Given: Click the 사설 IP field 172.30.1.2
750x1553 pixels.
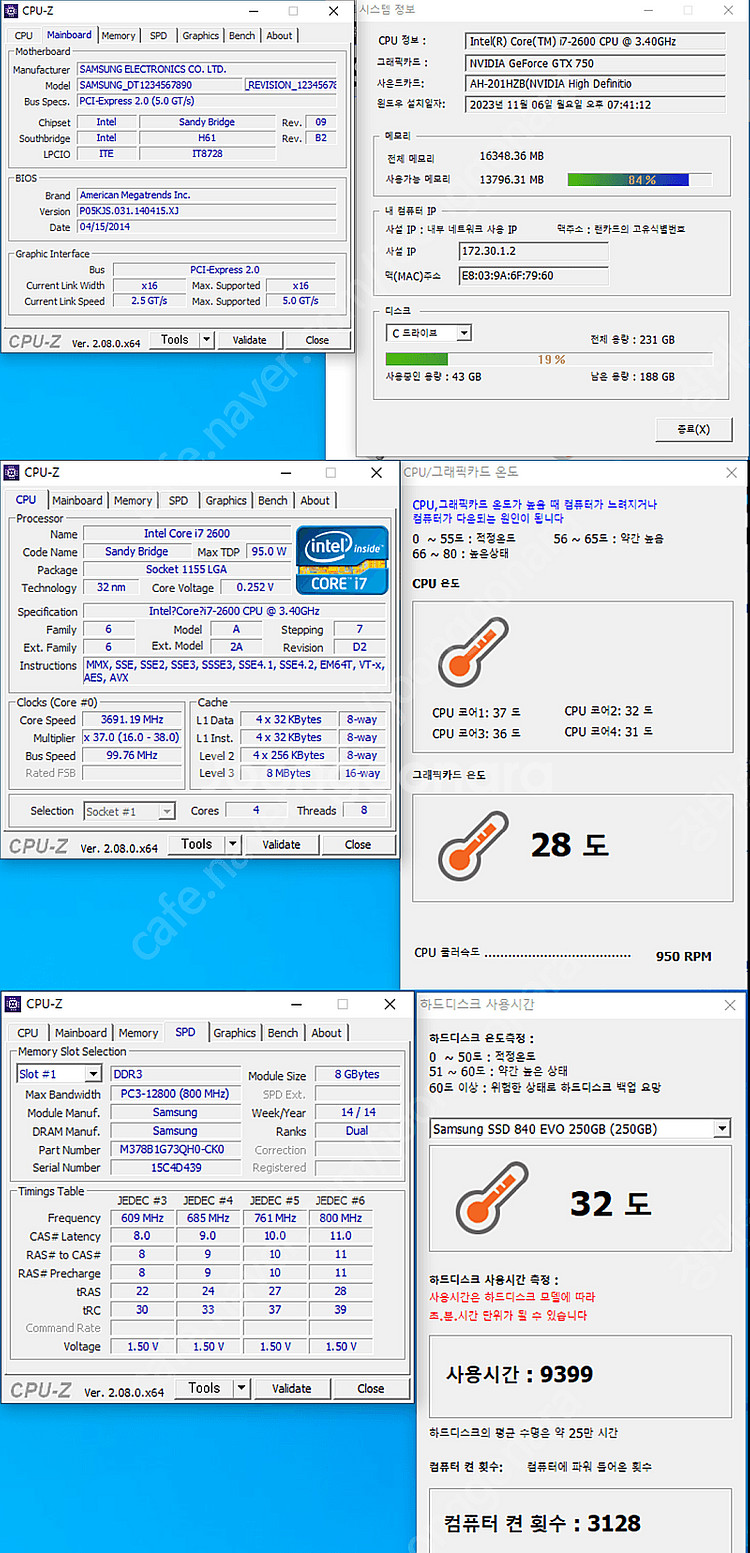Looking at the screenshot, I should [534, 251].
